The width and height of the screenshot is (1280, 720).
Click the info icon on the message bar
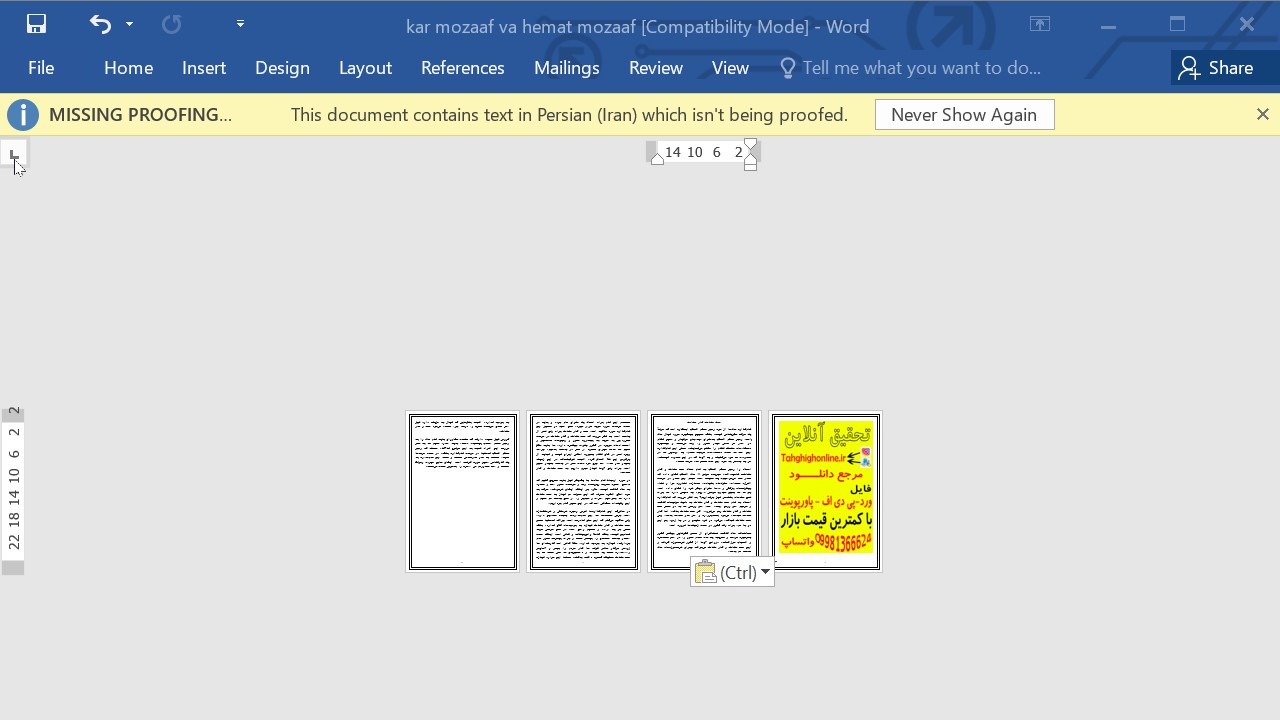(x=23, y=115)
